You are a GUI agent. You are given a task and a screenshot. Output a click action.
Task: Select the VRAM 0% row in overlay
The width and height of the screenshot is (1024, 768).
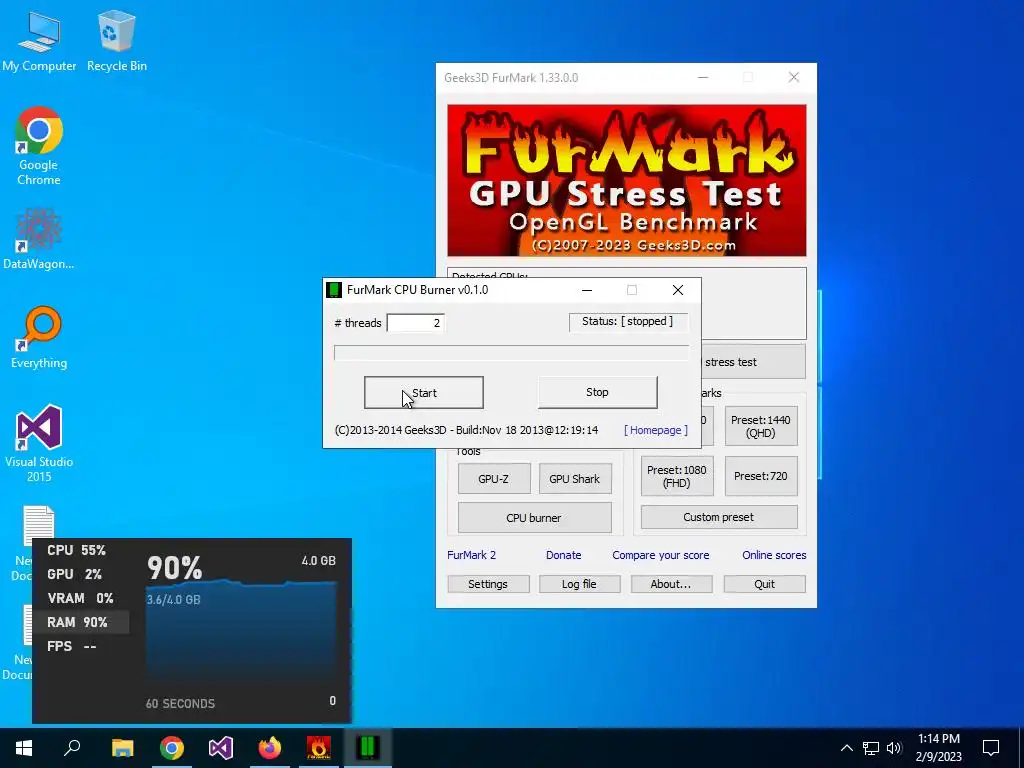[80, 598]
